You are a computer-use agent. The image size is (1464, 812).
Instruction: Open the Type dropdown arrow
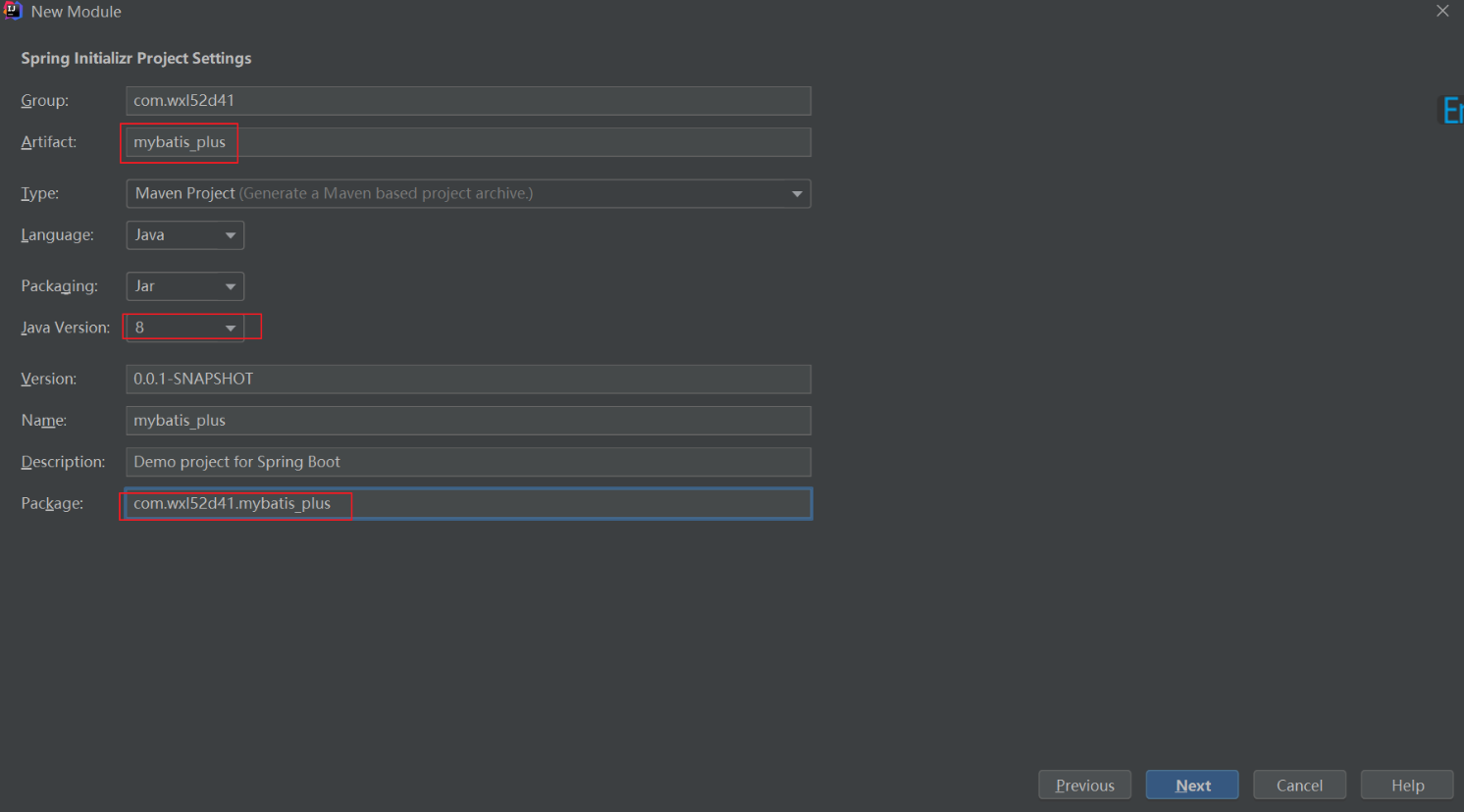(797, 194)
